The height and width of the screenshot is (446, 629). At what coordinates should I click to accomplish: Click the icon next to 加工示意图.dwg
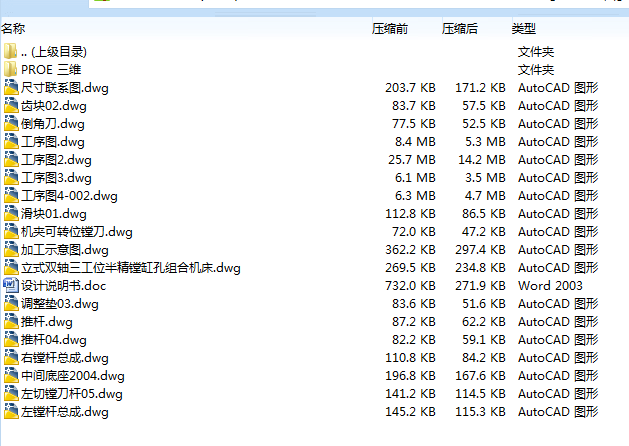pyautogui.click(x=11, y=250)
